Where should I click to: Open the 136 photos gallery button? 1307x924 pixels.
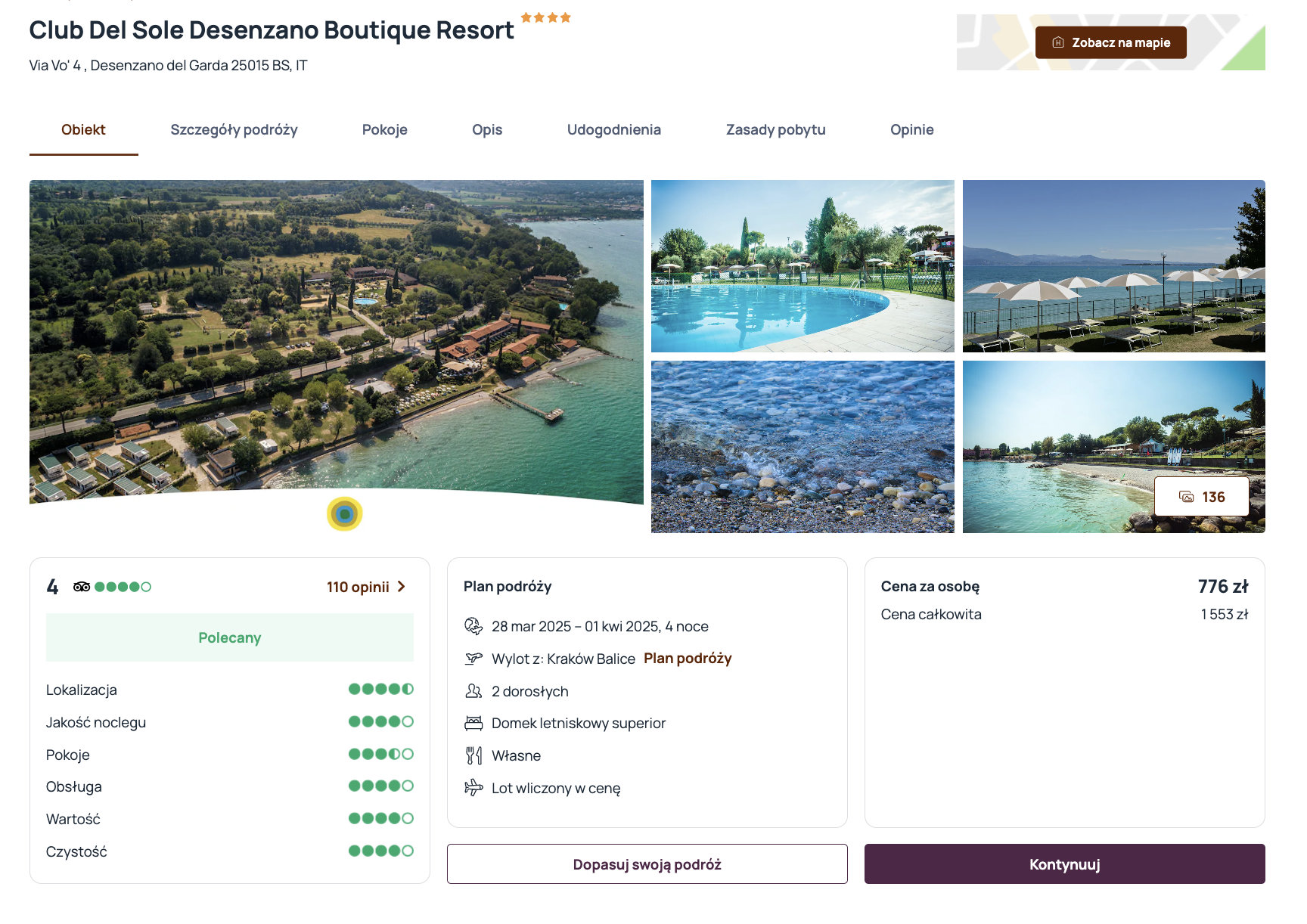1201,497
